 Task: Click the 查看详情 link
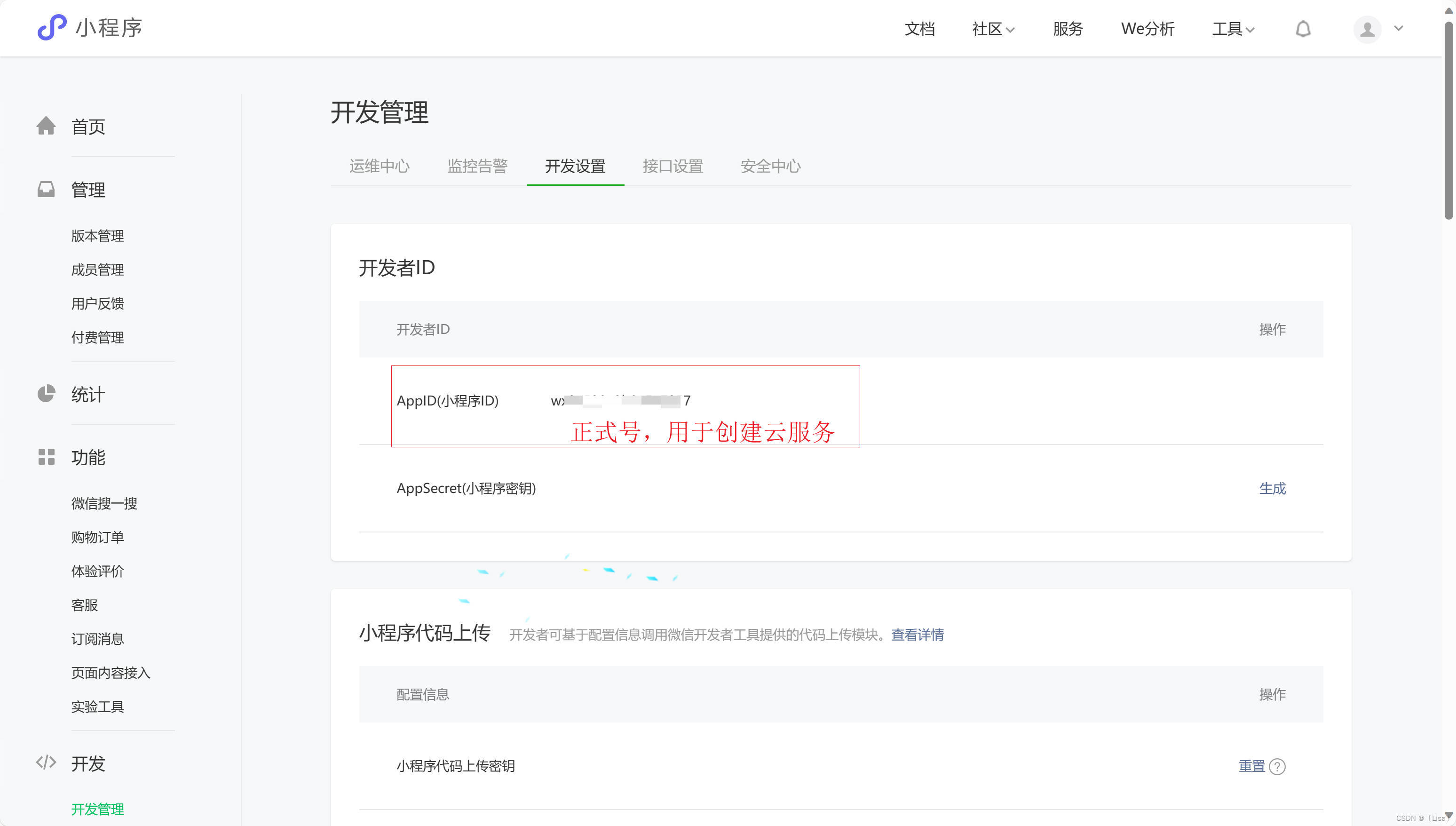point(917,635)
